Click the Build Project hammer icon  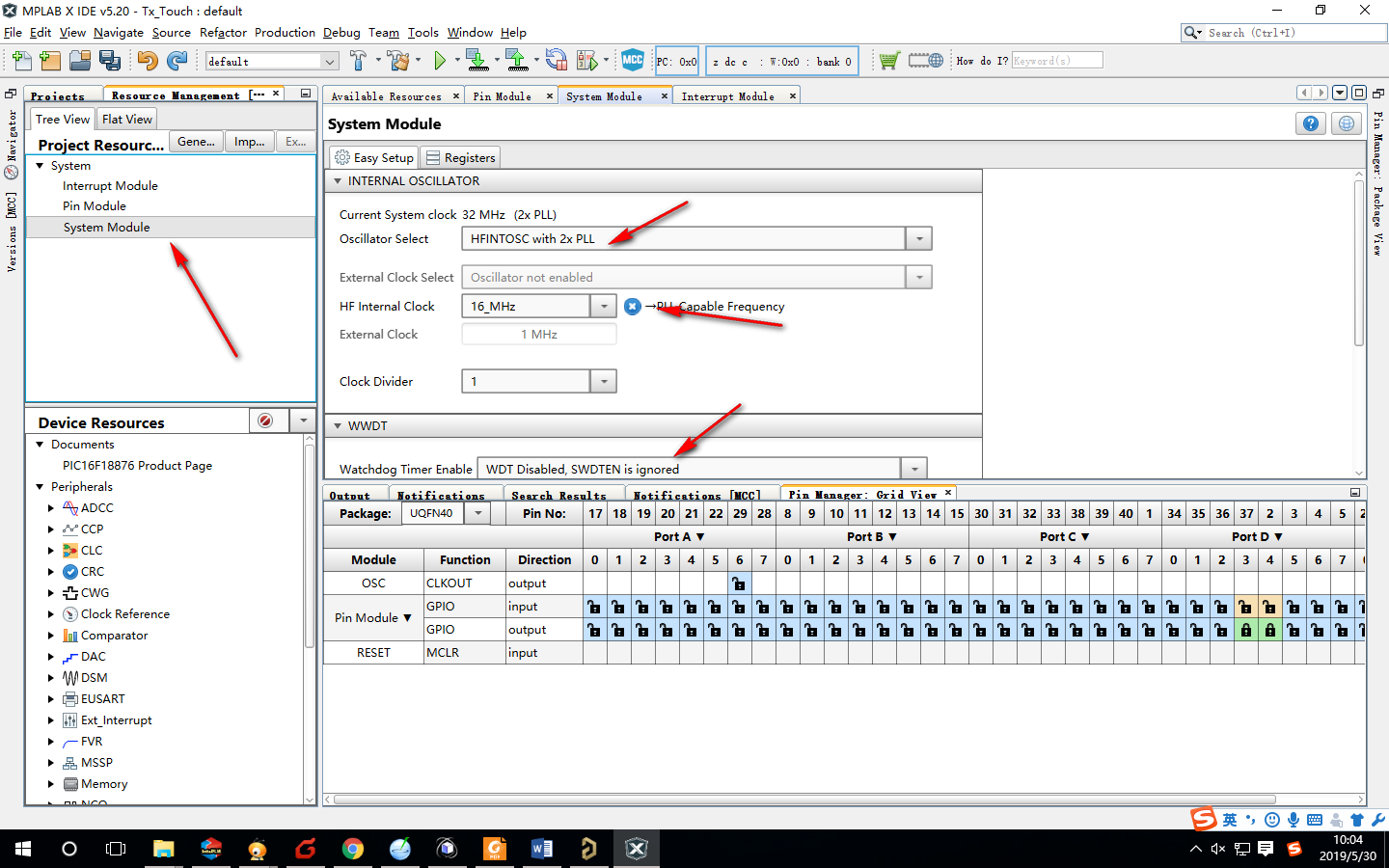(x=358, y=61)
